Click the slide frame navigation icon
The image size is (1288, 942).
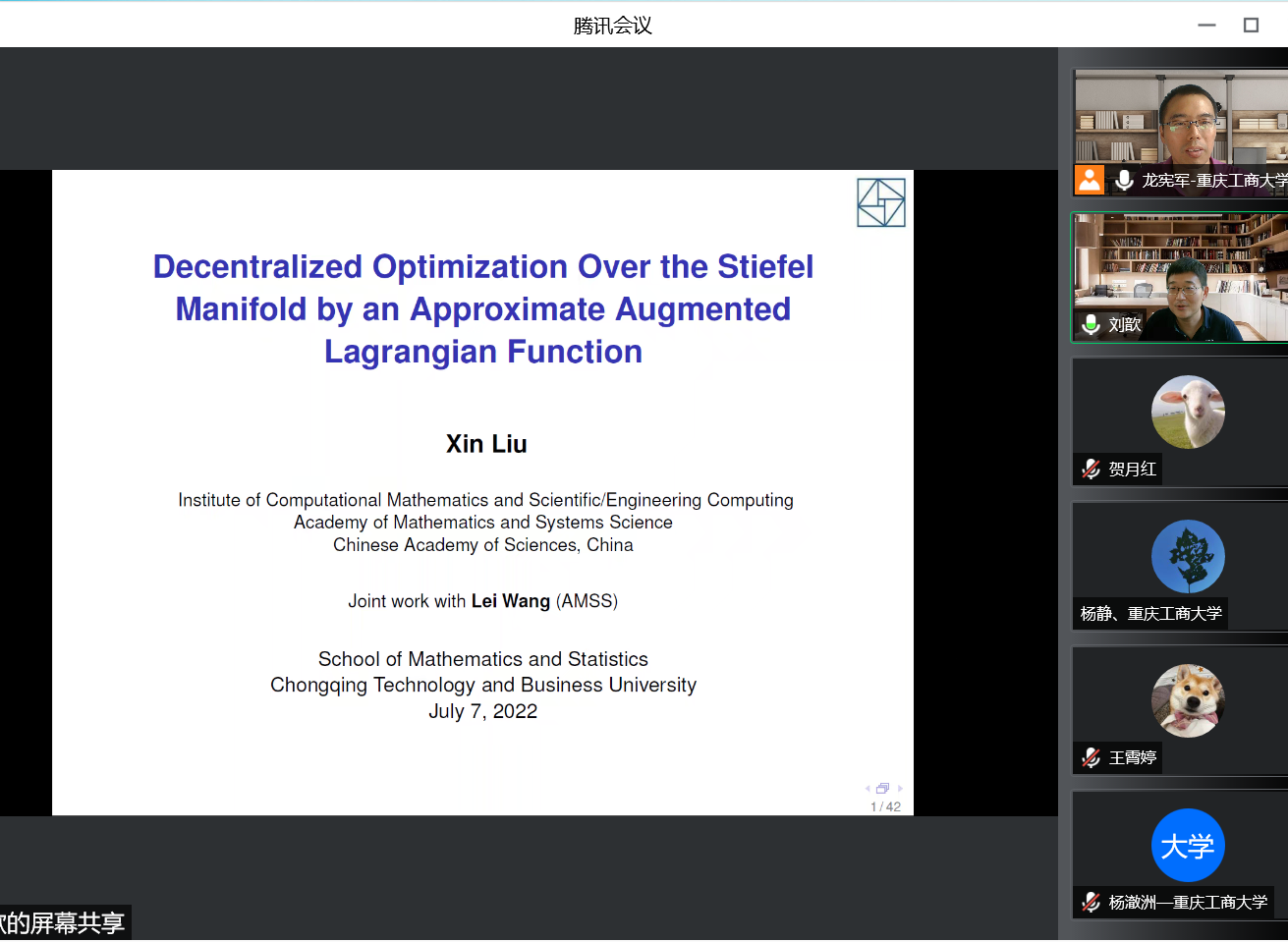pyautogui.click(x=882, y=789)
